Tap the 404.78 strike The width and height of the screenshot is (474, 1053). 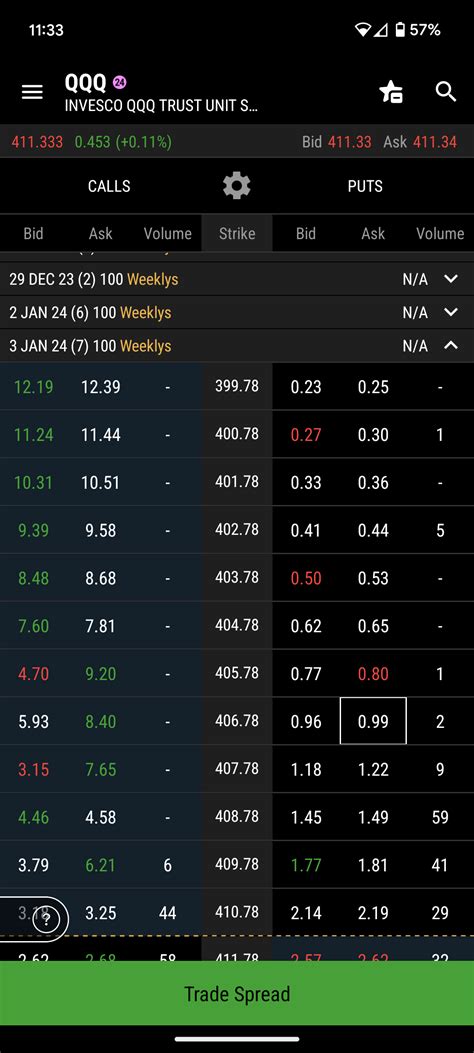(237, 625)
